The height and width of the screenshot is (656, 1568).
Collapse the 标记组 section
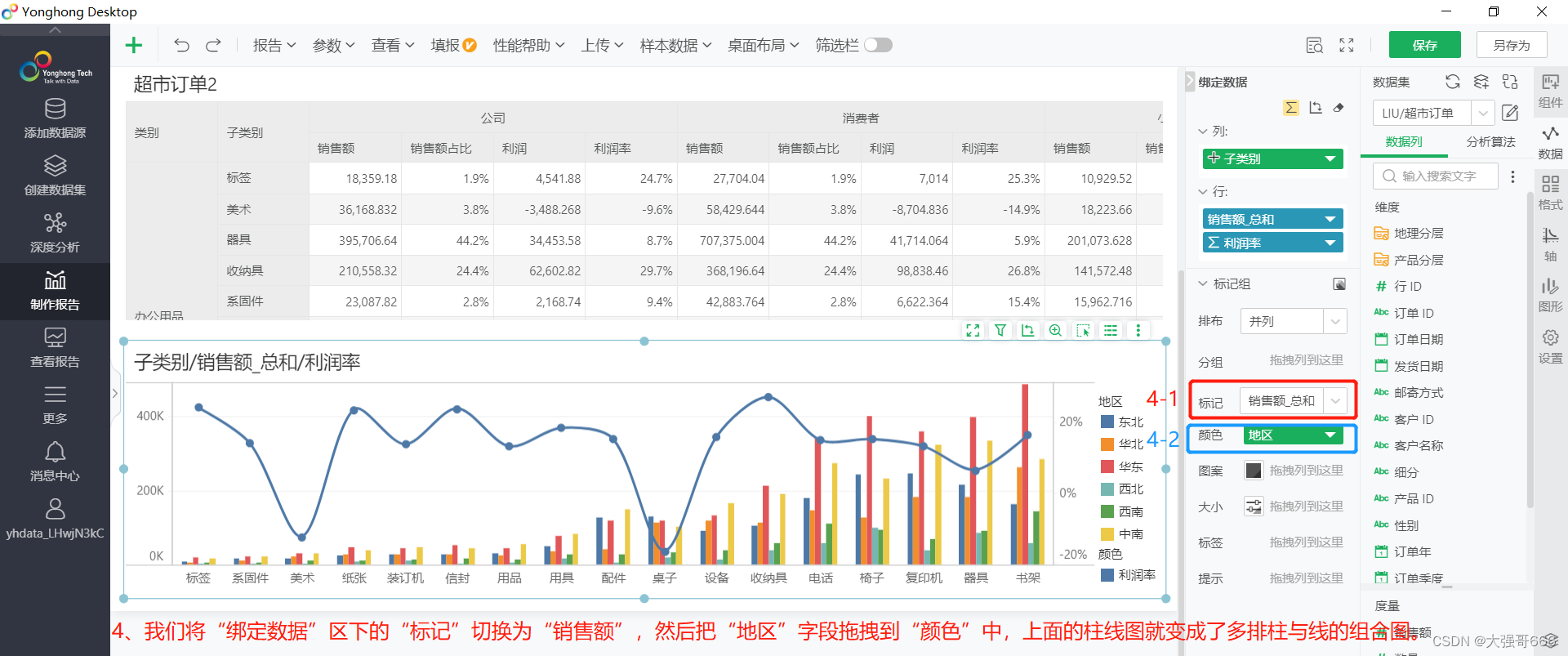[1203, 283]
